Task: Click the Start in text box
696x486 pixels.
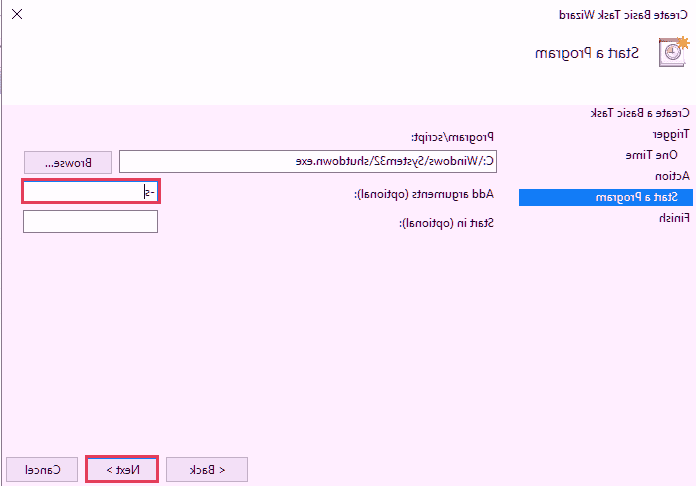Action: (x=91, y=221)
